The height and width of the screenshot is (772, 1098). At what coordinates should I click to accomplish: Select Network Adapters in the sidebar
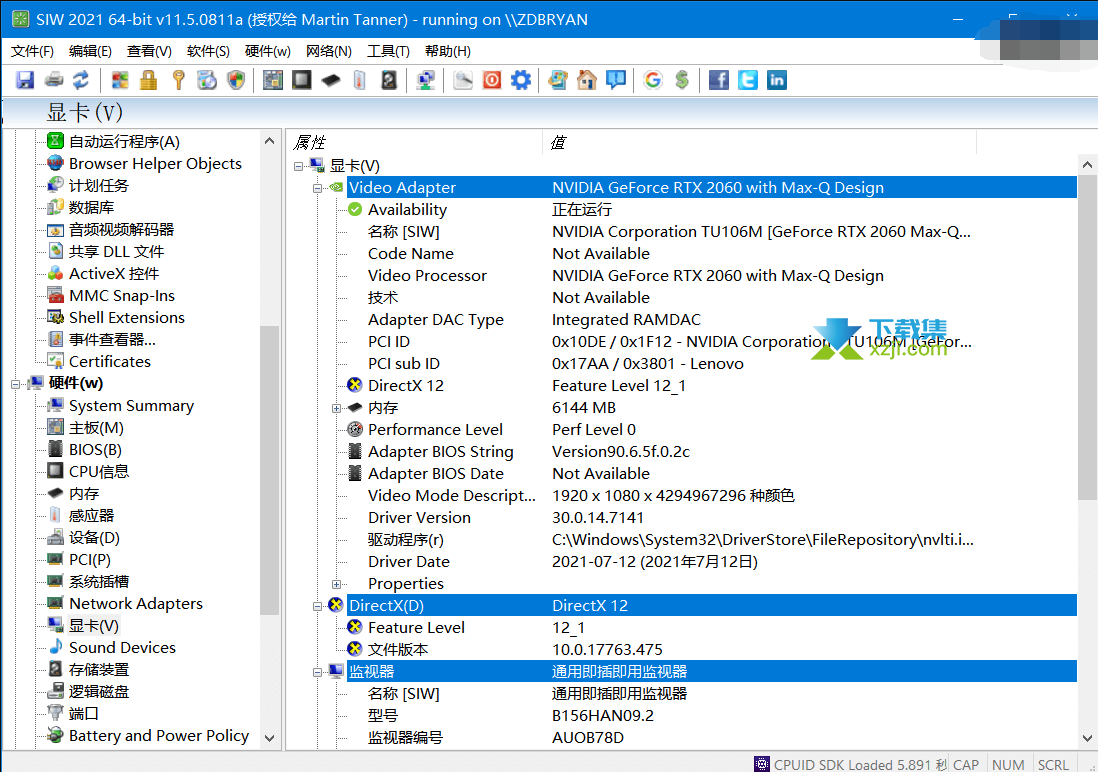click(x=136, y=604)
